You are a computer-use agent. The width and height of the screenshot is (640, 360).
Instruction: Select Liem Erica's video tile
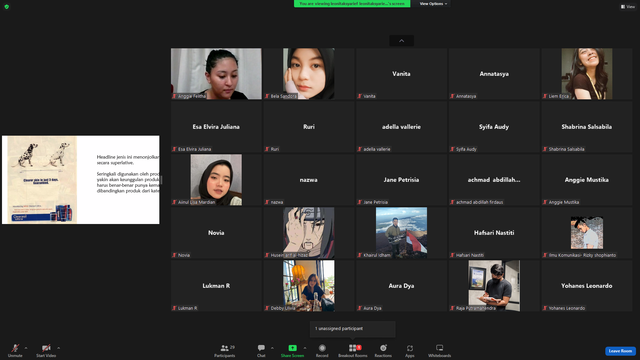587,74
